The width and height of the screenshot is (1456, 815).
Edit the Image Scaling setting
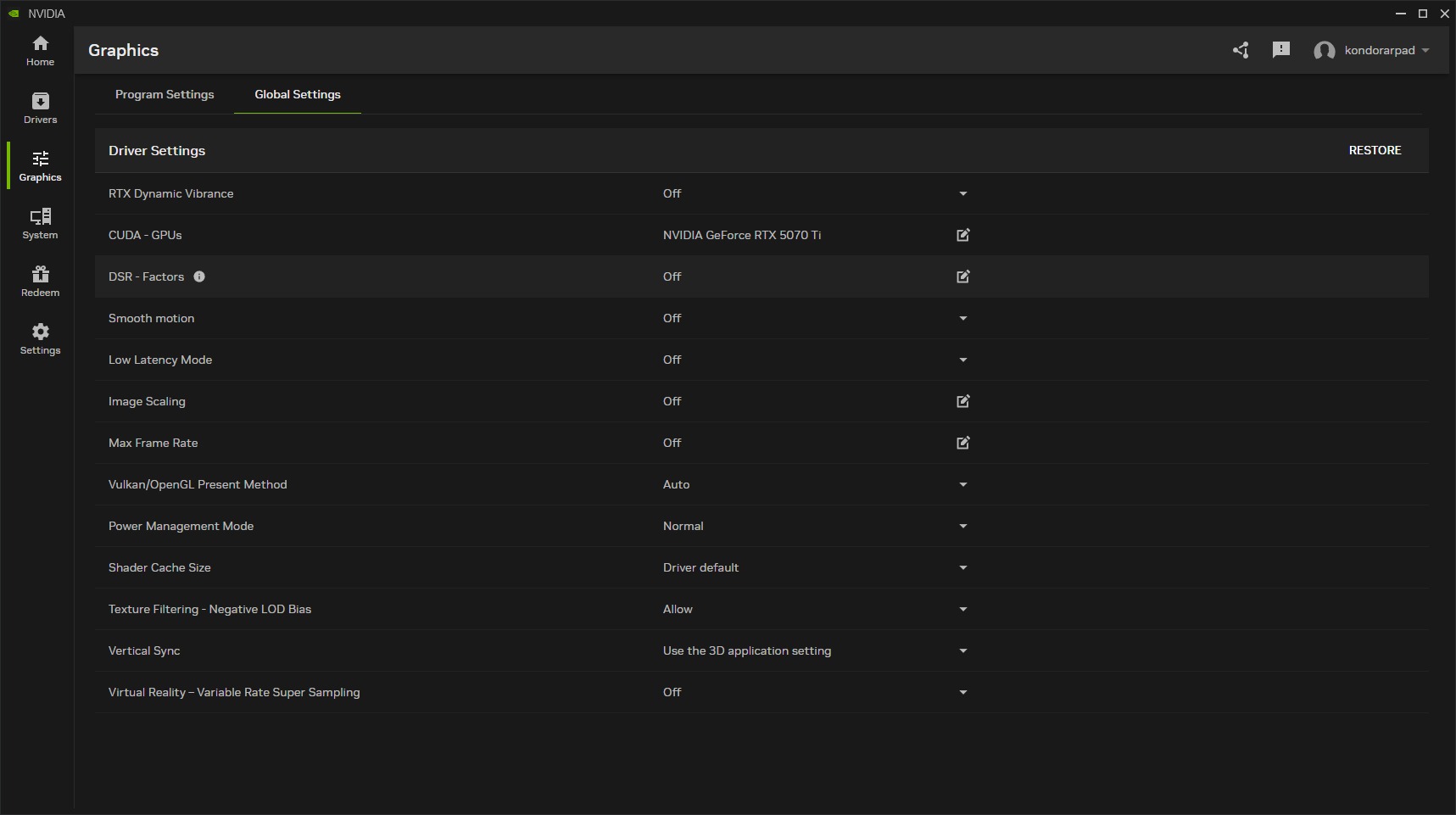coord(963,401)
